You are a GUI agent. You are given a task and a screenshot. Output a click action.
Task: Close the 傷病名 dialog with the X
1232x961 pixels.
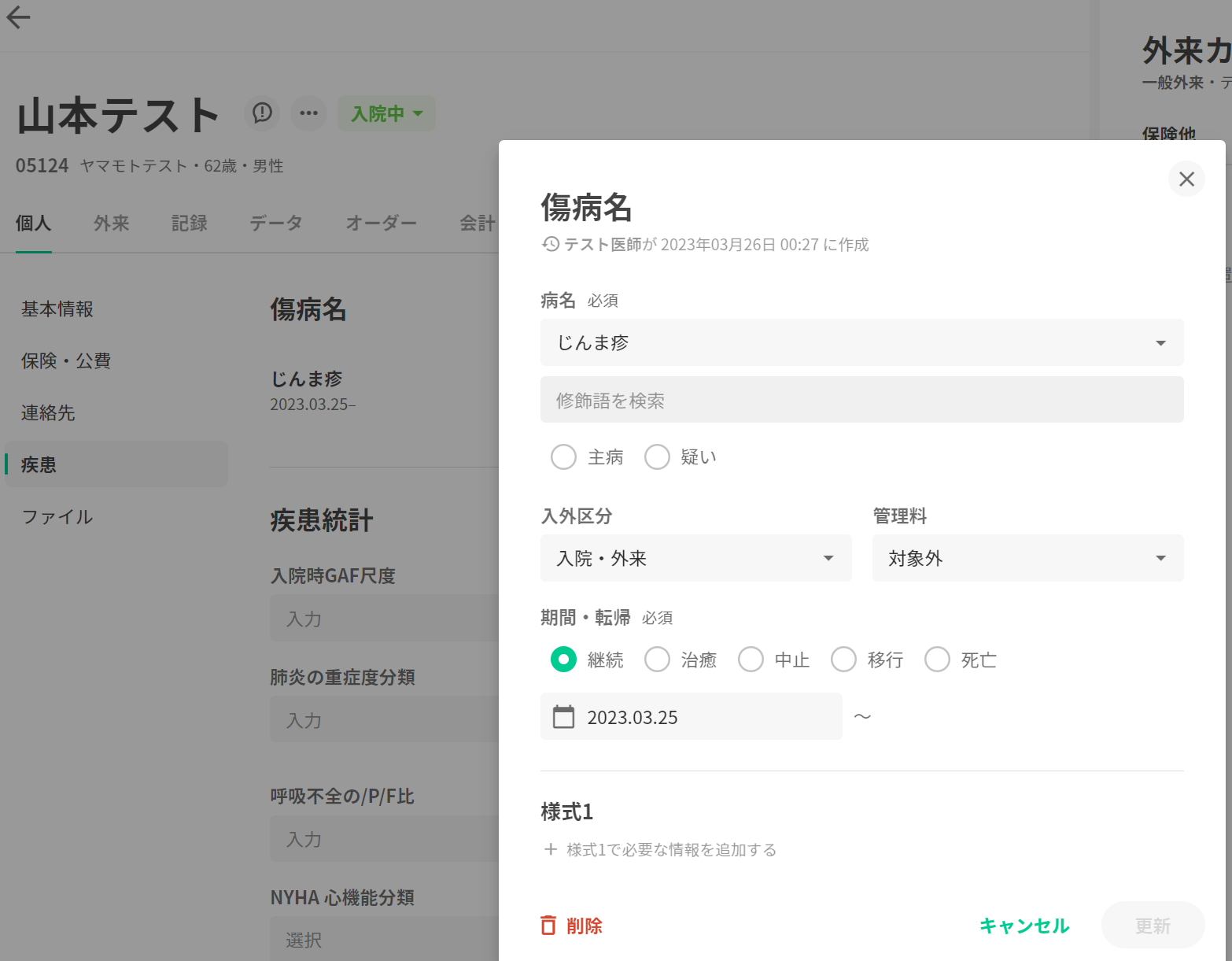coord(1186,179)
